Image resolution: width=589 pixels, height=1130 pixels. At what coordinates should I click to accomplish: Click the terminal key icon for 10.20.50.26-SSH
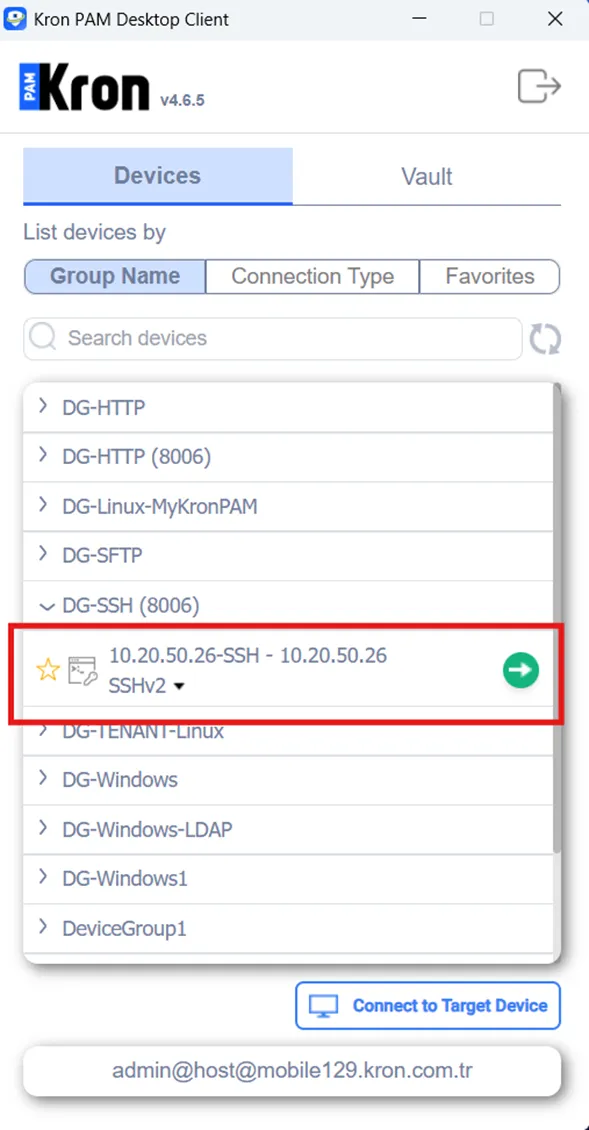tap(82, 670)
